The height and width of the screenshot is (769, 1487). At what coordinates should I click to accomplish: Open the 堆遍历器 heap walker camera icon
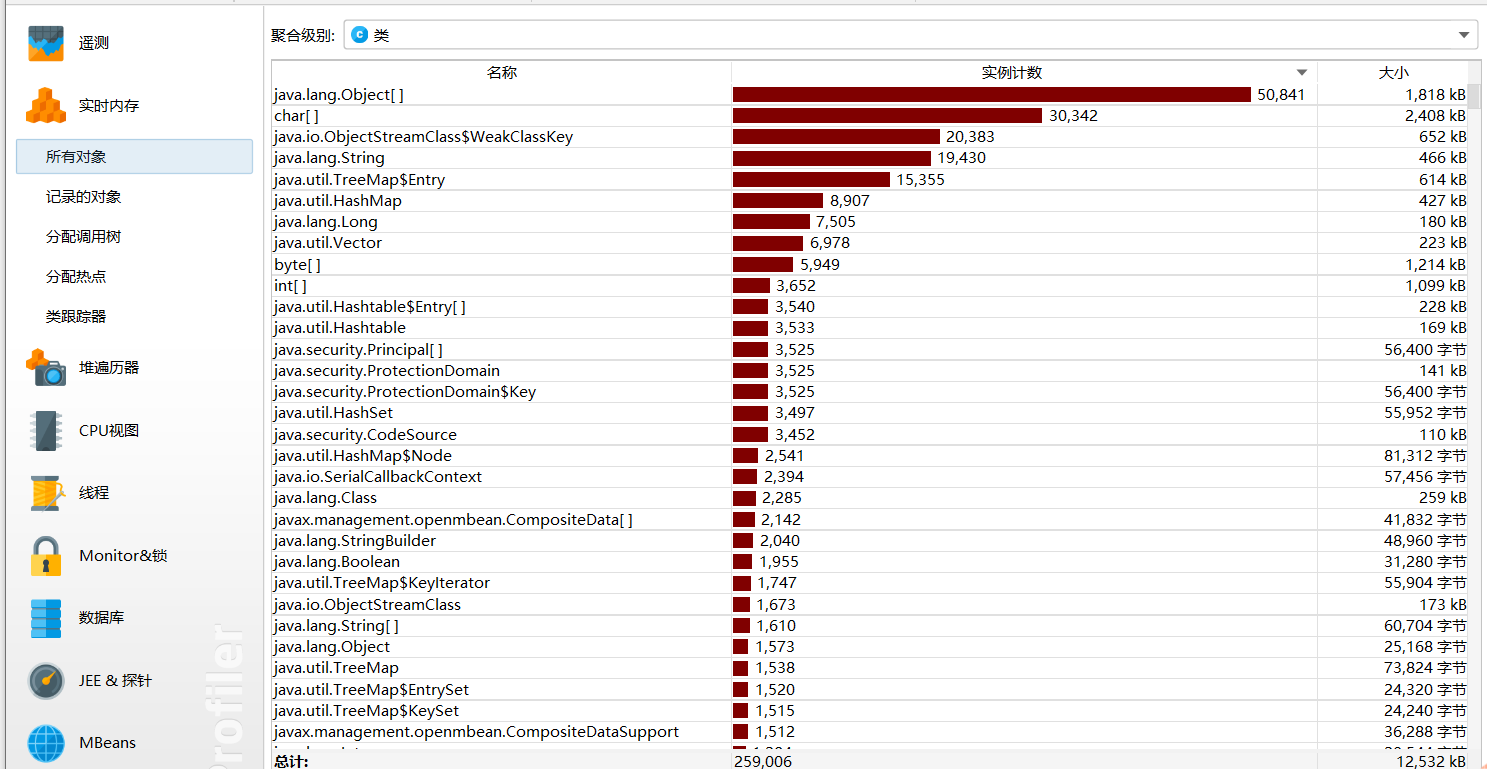click(x=46, y=367)
